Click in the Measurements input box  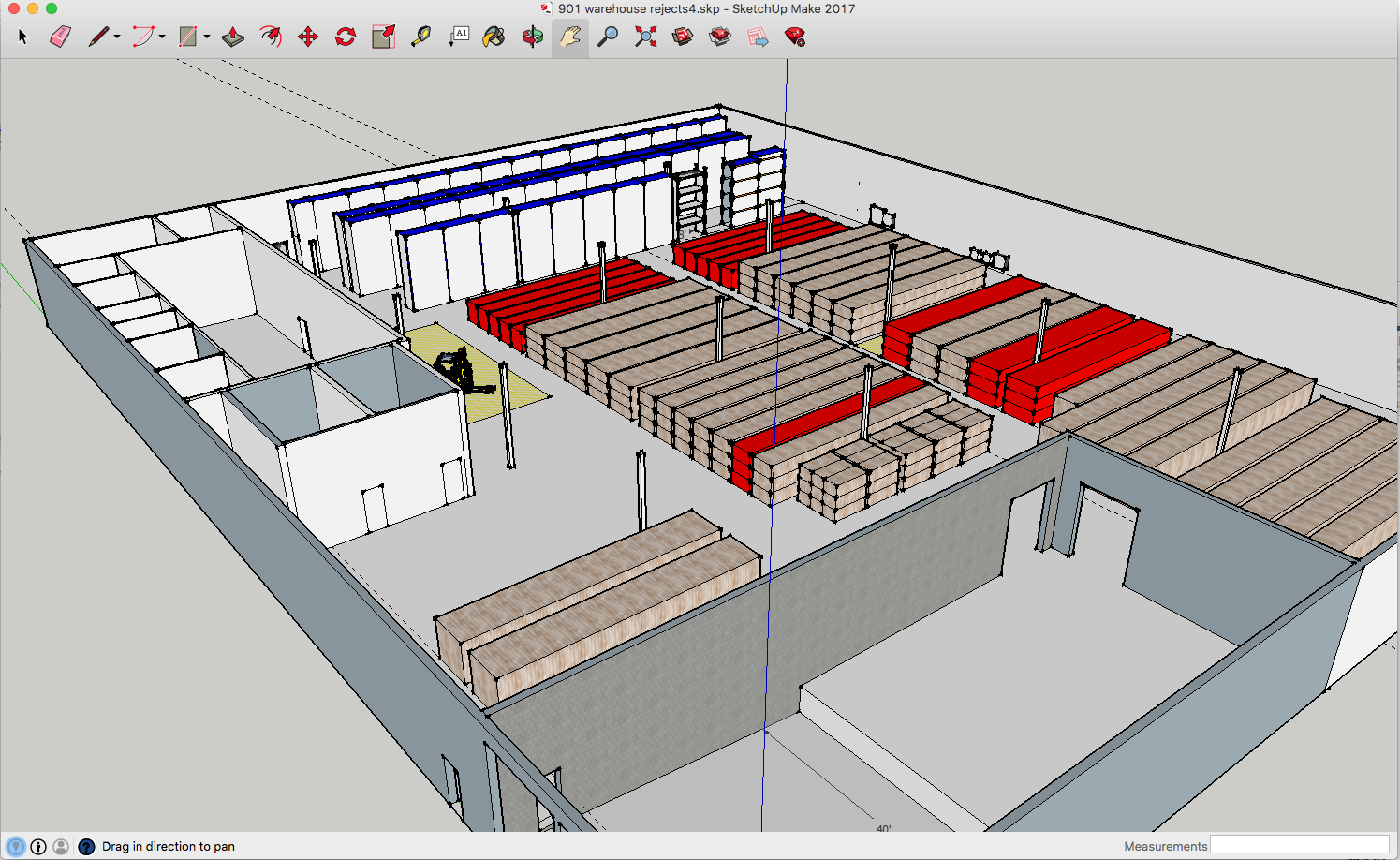tap(1299, 845)
